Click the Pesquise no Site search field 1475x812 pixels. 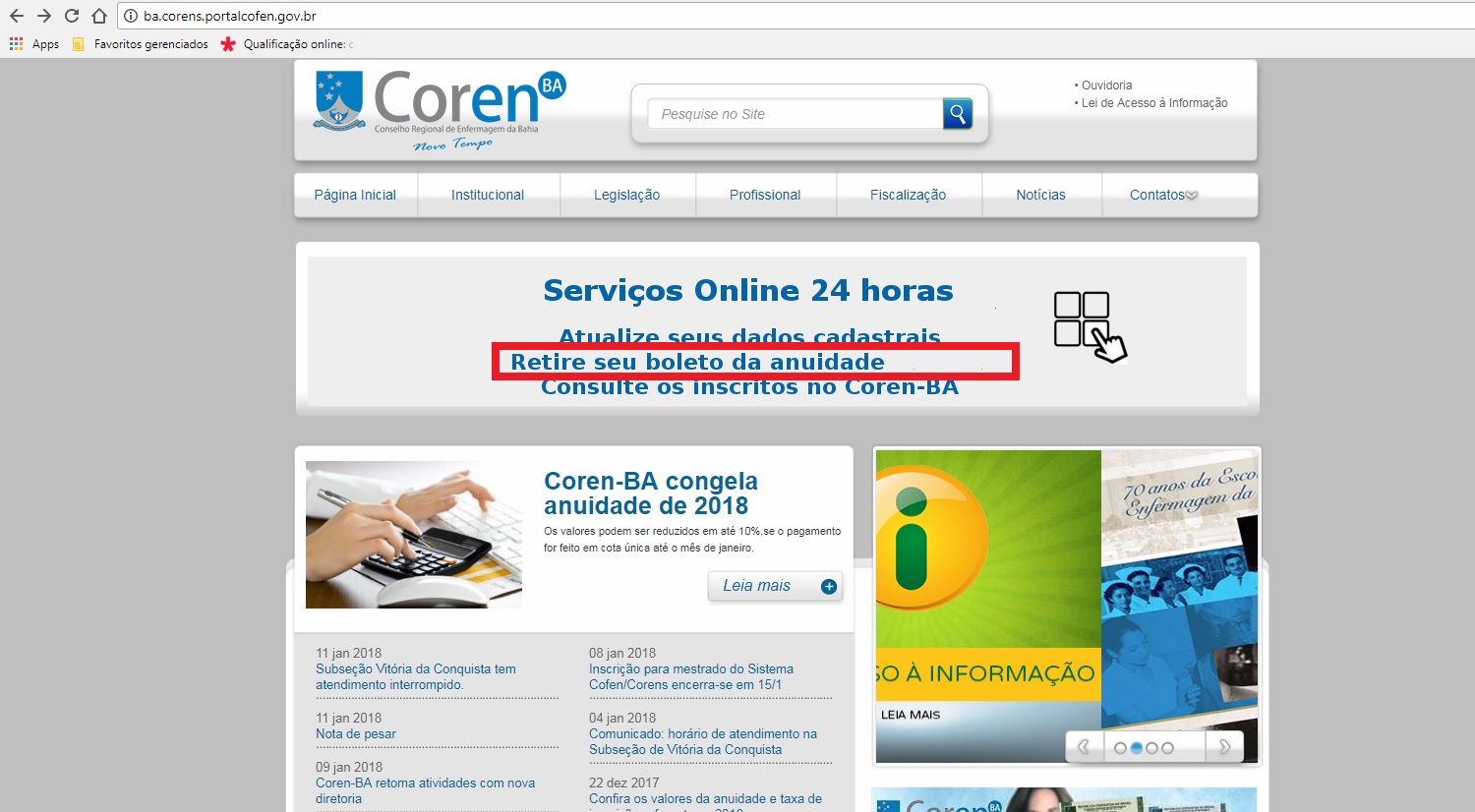point(795,114)
